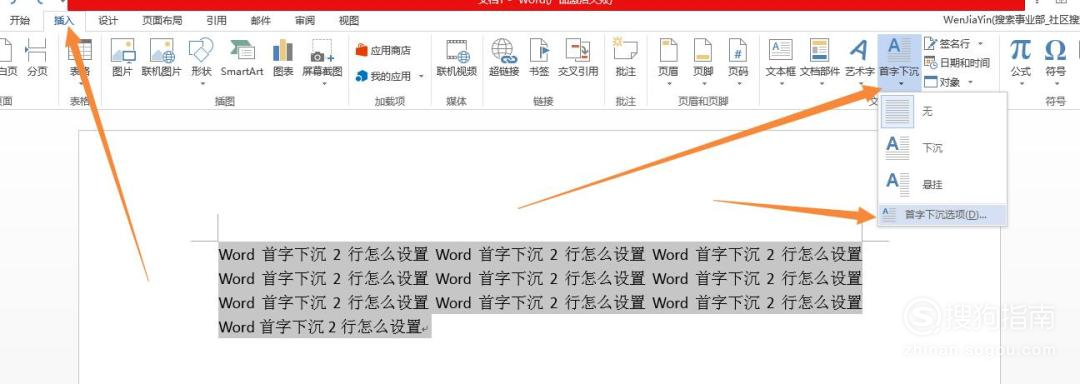Expand the 对象 dropdown arrow
Image resolution: width=1080 pixels, height=384 pixels.
(x=970, y=82)
